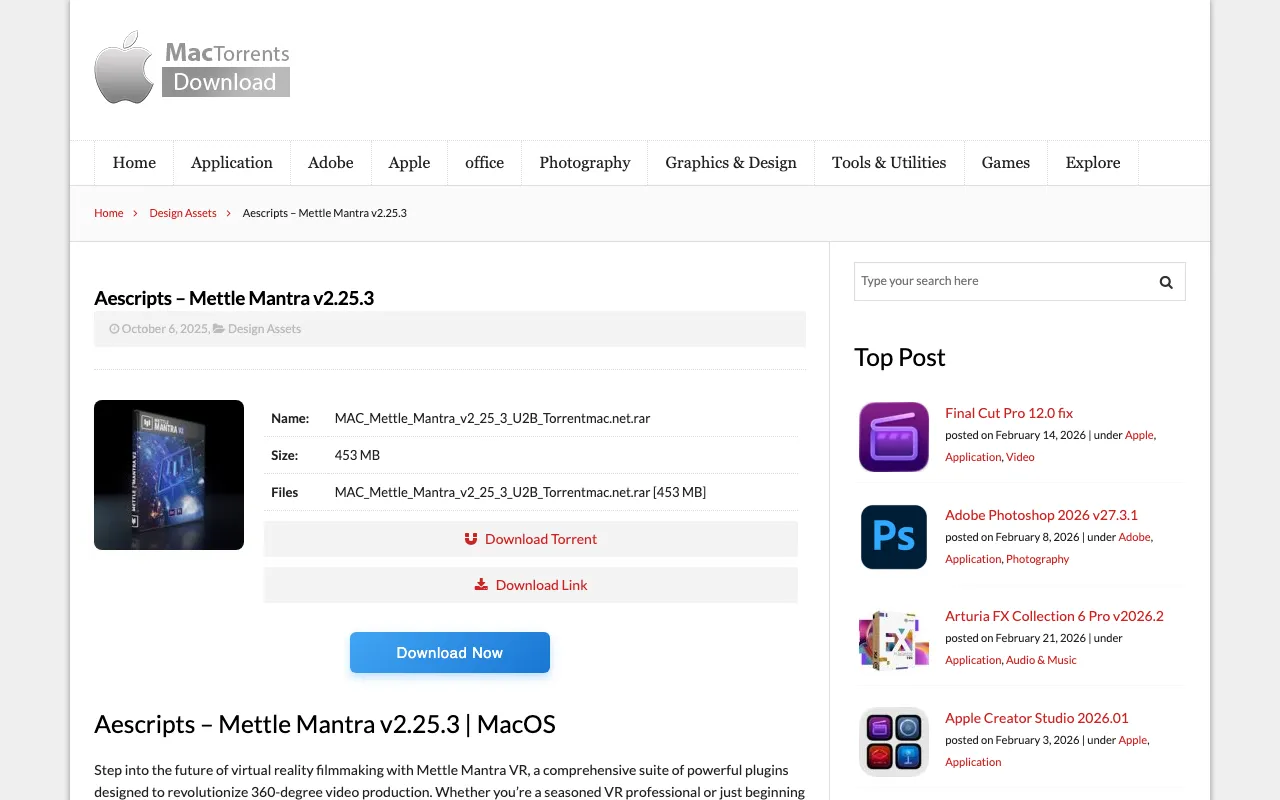Image resolution: width=1280 pixels, height=800 pixels.
Task: Open the Final Cut Pro post icon
Action: click(893, 436)
